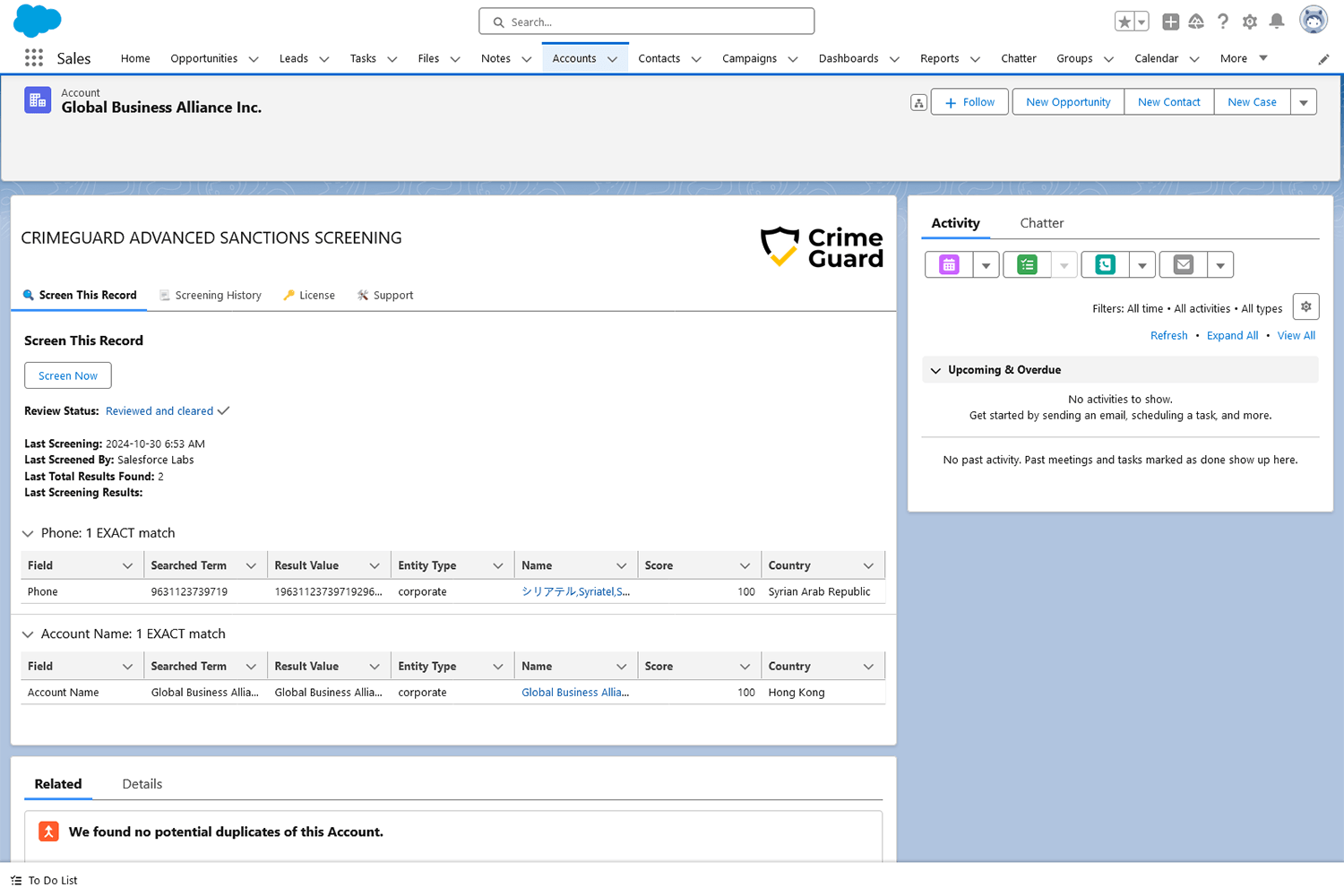This screenshot has width=1344, height=896.
Task: Switch to the Chatter tab in activity panel
Action: click(x=1041, y=223)
